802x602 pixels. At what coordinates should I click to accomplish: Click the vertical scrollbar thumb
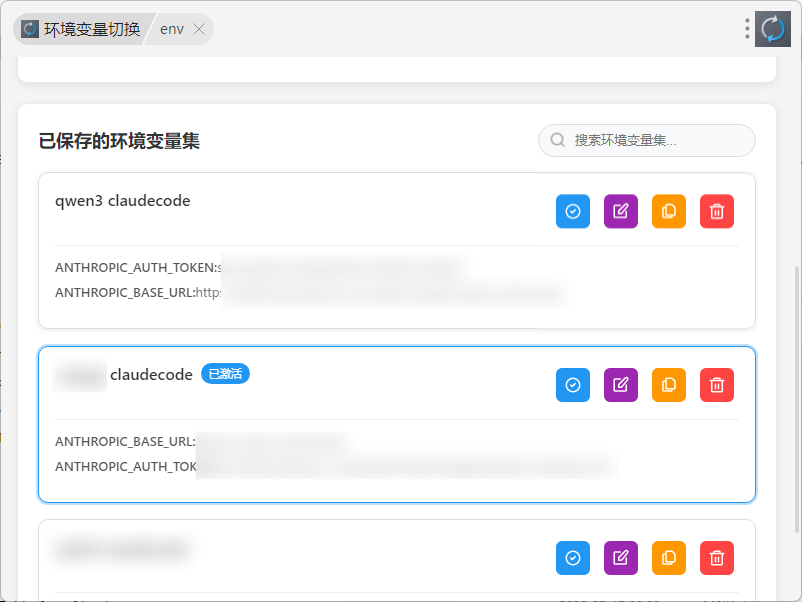click(796, 399)
